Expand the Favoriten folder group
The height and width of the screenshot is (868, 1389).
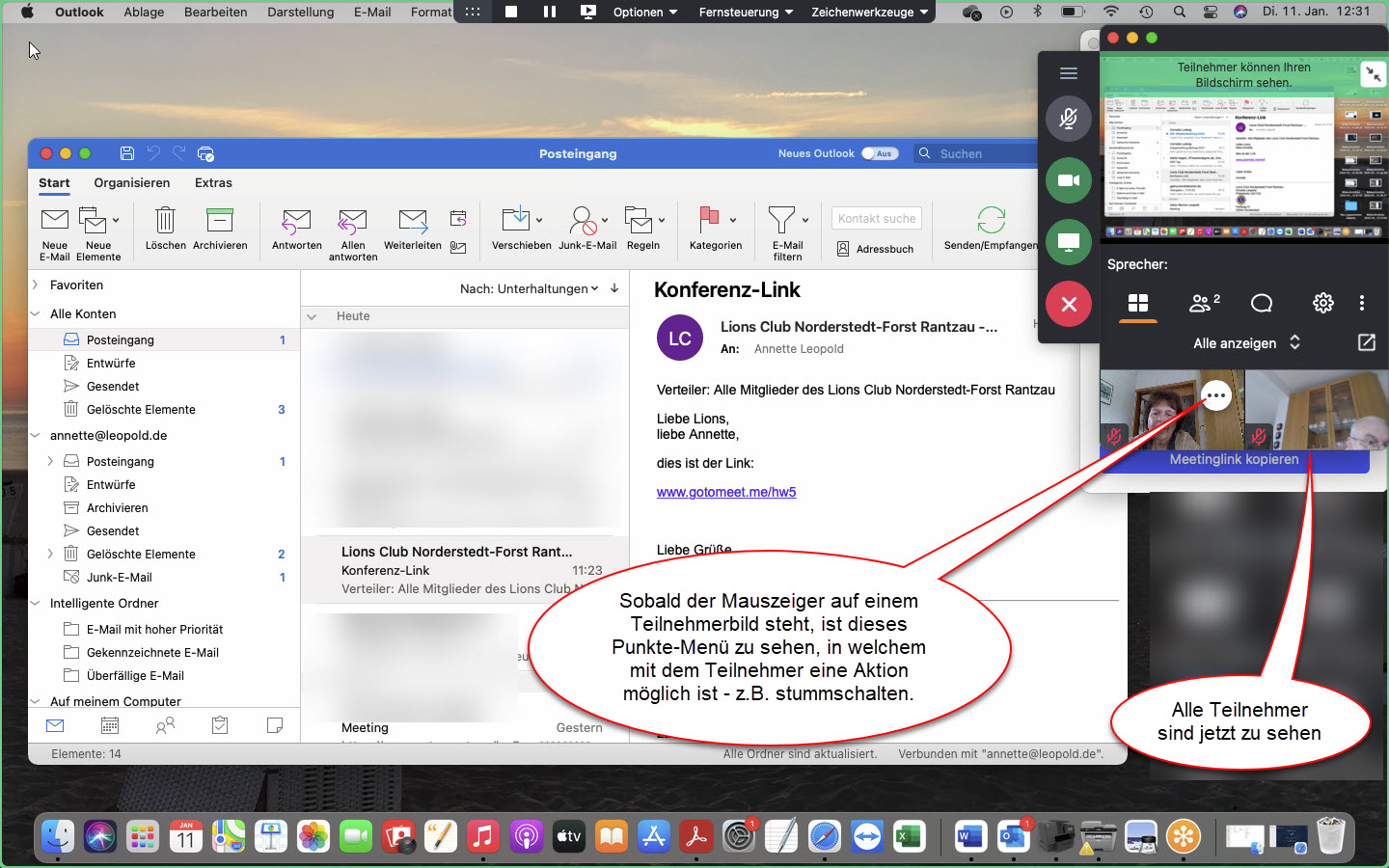tap(35, 285)
